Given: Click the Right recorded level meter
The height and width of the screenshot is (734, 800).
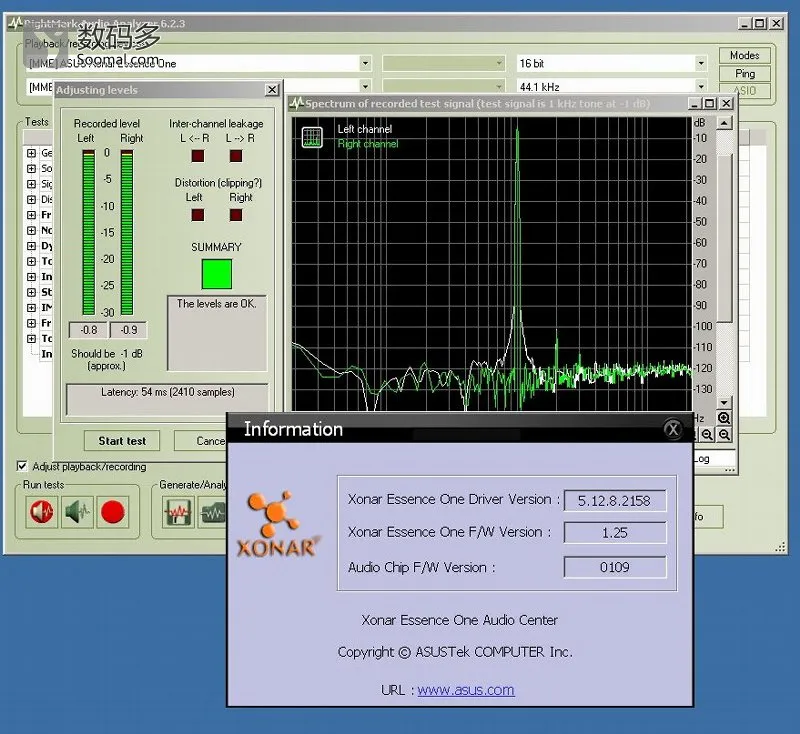Looking at the screenshot, I should tap(127, 233).
